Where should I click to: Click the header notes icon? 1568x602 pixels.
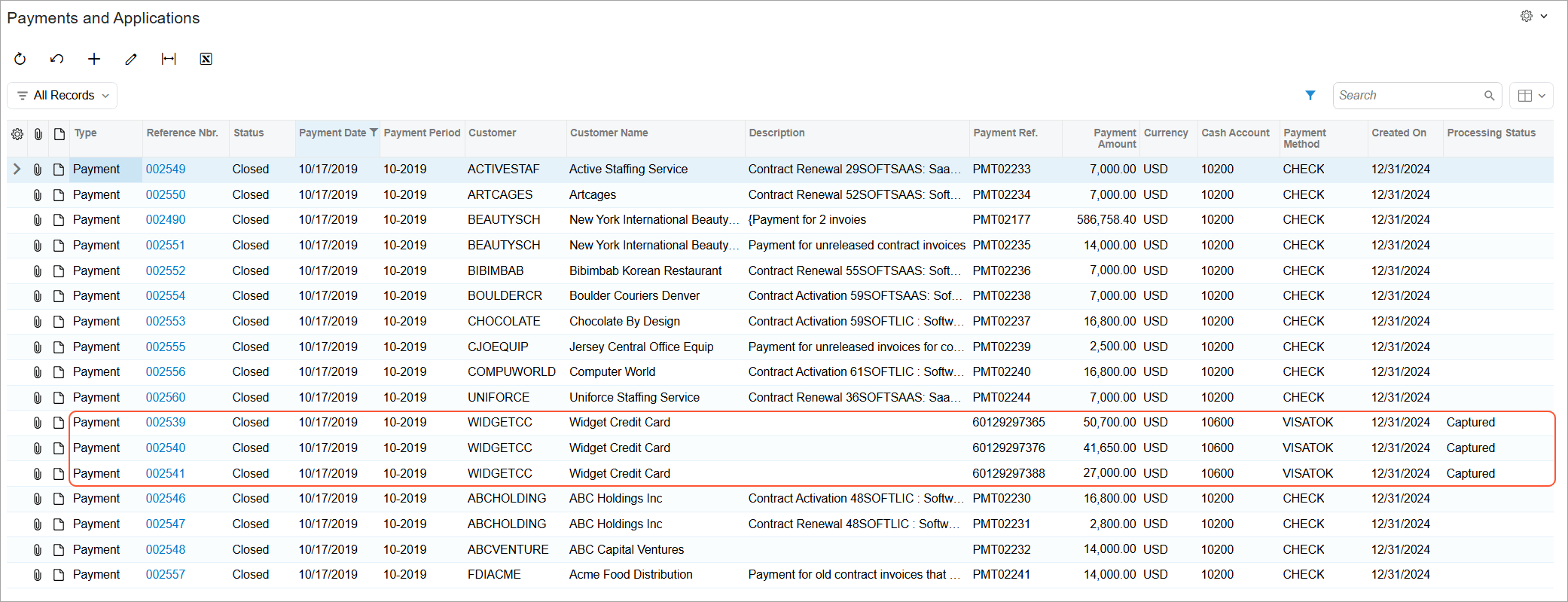[x=59, y=134]
